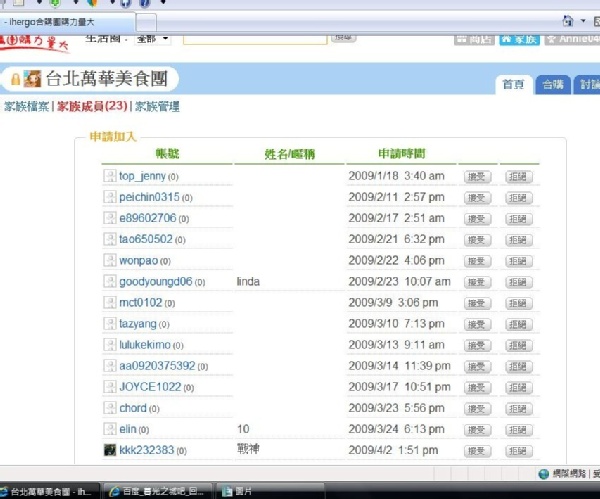Screen dimensions: 600x499
Task: Click the avatar placeholder beside top_jenny
Action: tap(110, 176)
